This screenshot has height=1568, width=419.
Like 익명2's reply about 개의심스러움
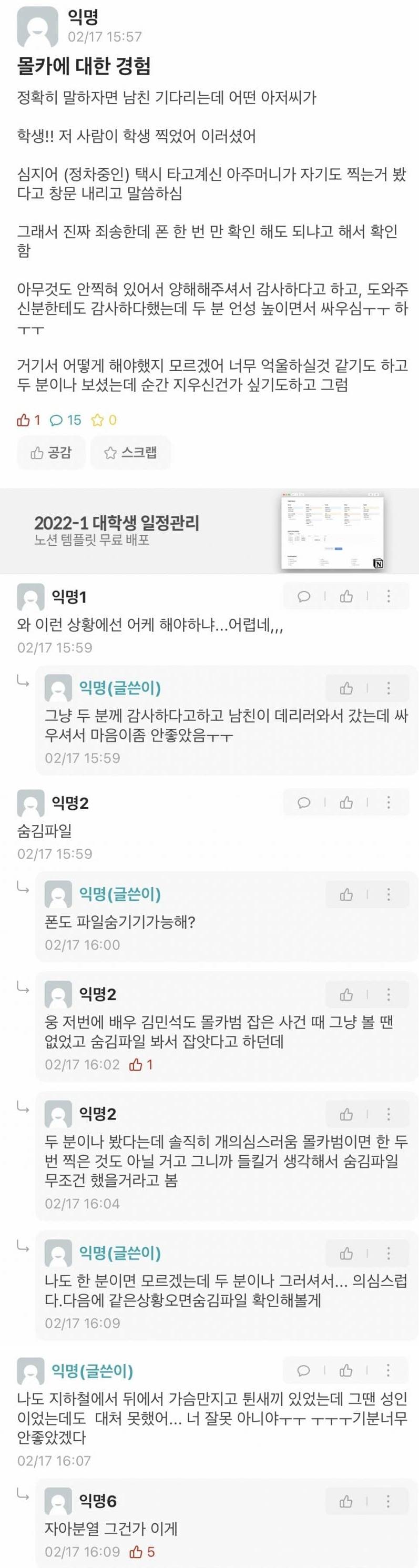[x=346, y=1115]
